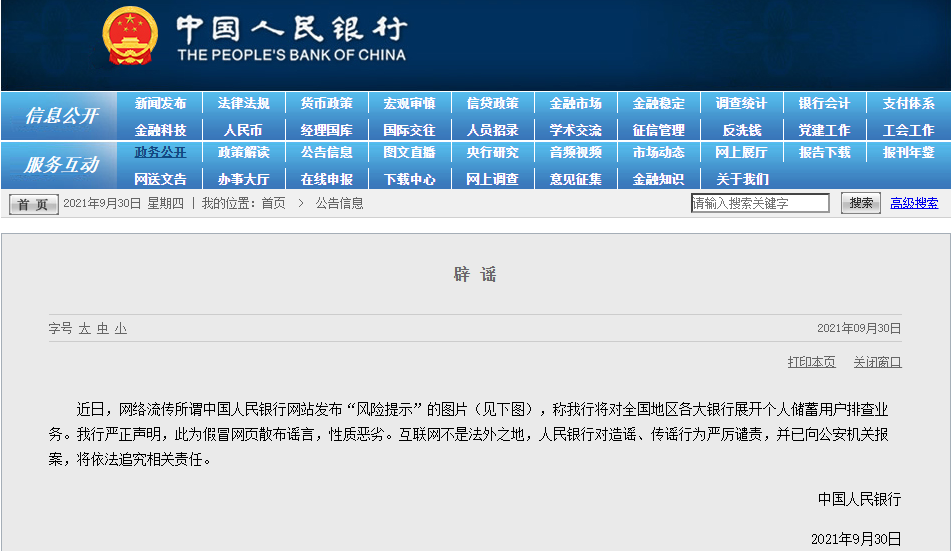Open 人民币 menu item

pyautogui.click(x=243, y=130)
